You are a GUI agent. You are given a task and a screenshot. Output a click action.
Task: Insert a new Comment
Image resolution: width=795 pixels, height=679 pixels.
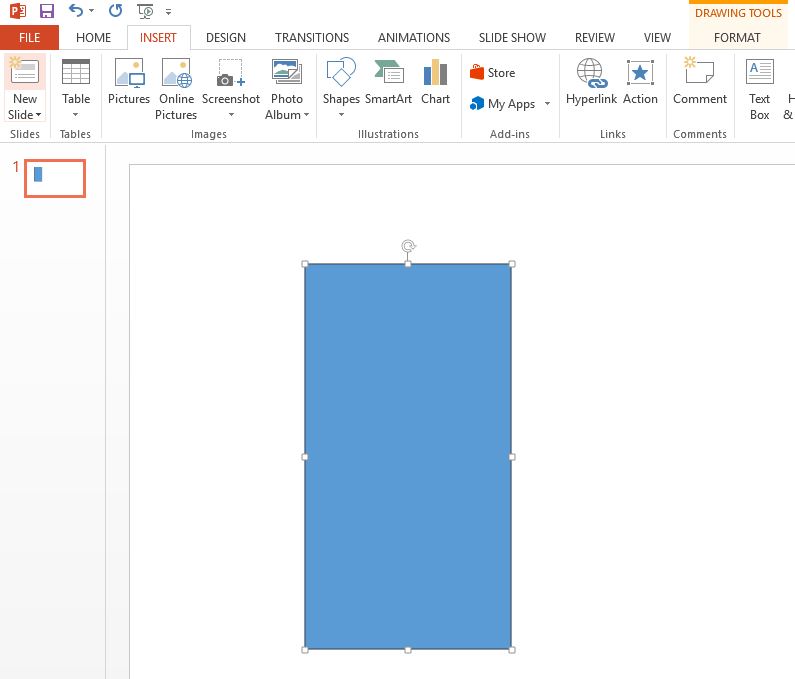point(700,81)
